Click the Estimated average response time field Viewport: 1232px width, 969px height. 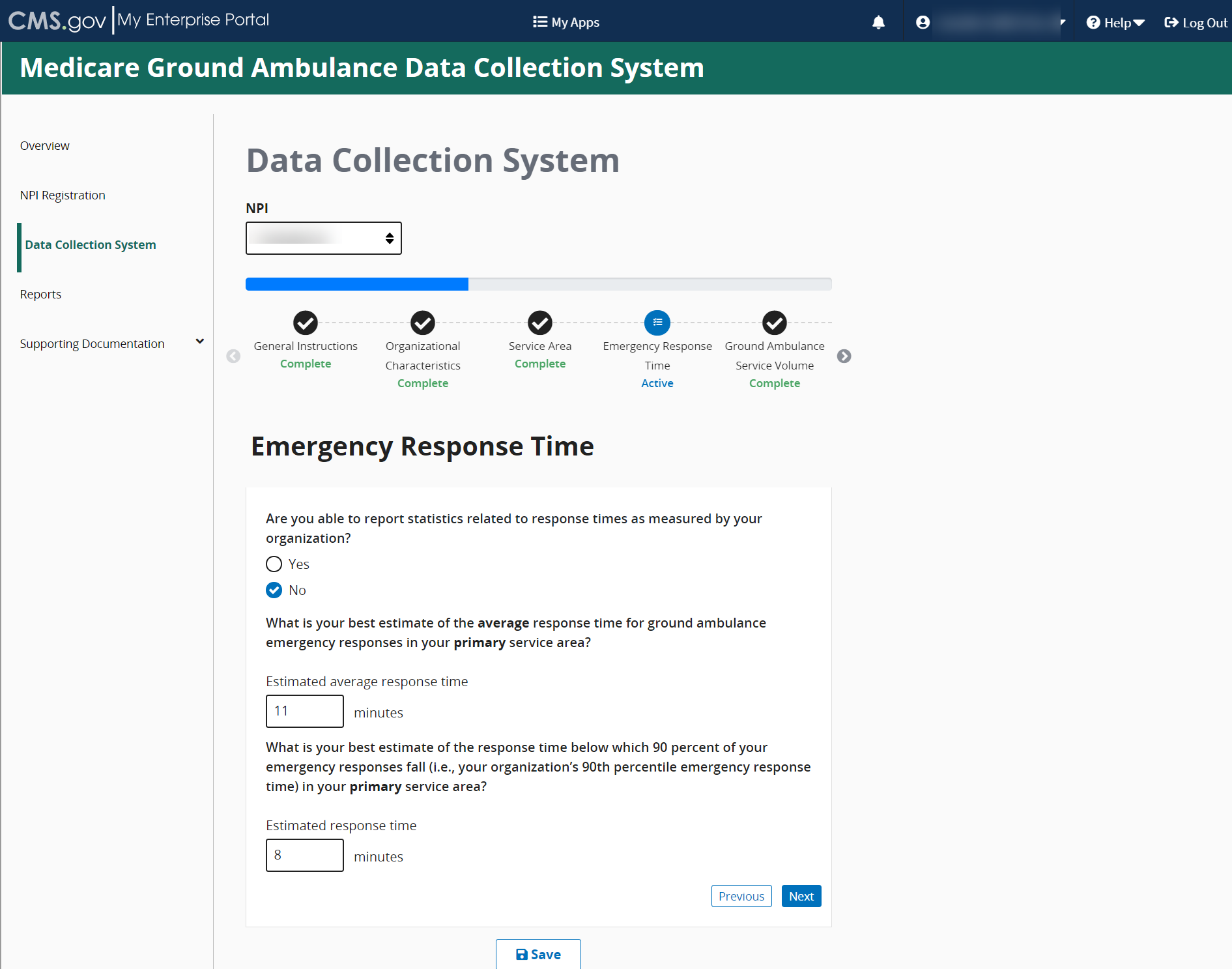coord(304,711)
